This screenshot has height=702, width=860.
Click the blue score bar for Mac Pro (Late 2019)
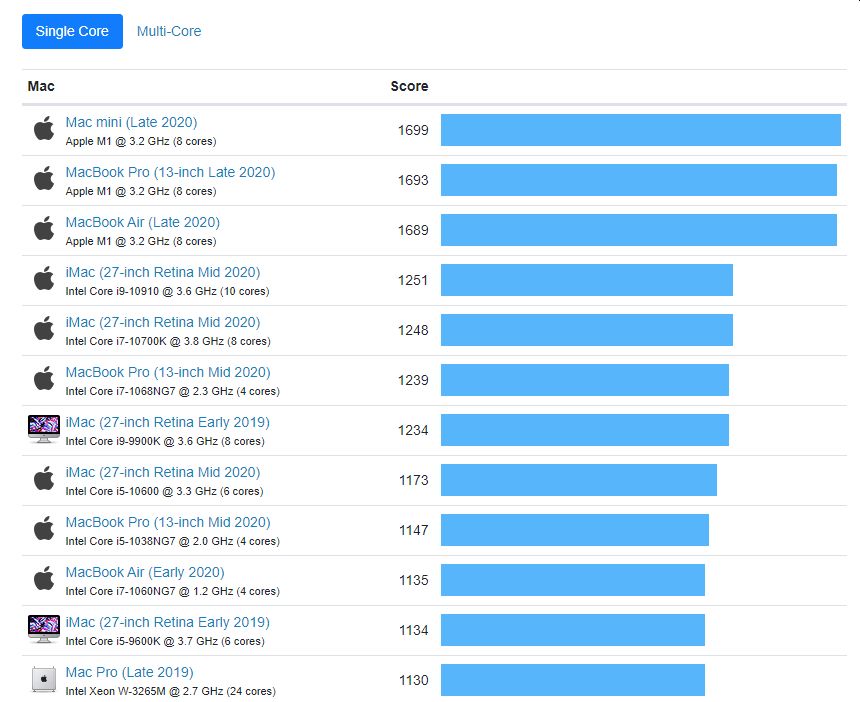click(573, 680)
